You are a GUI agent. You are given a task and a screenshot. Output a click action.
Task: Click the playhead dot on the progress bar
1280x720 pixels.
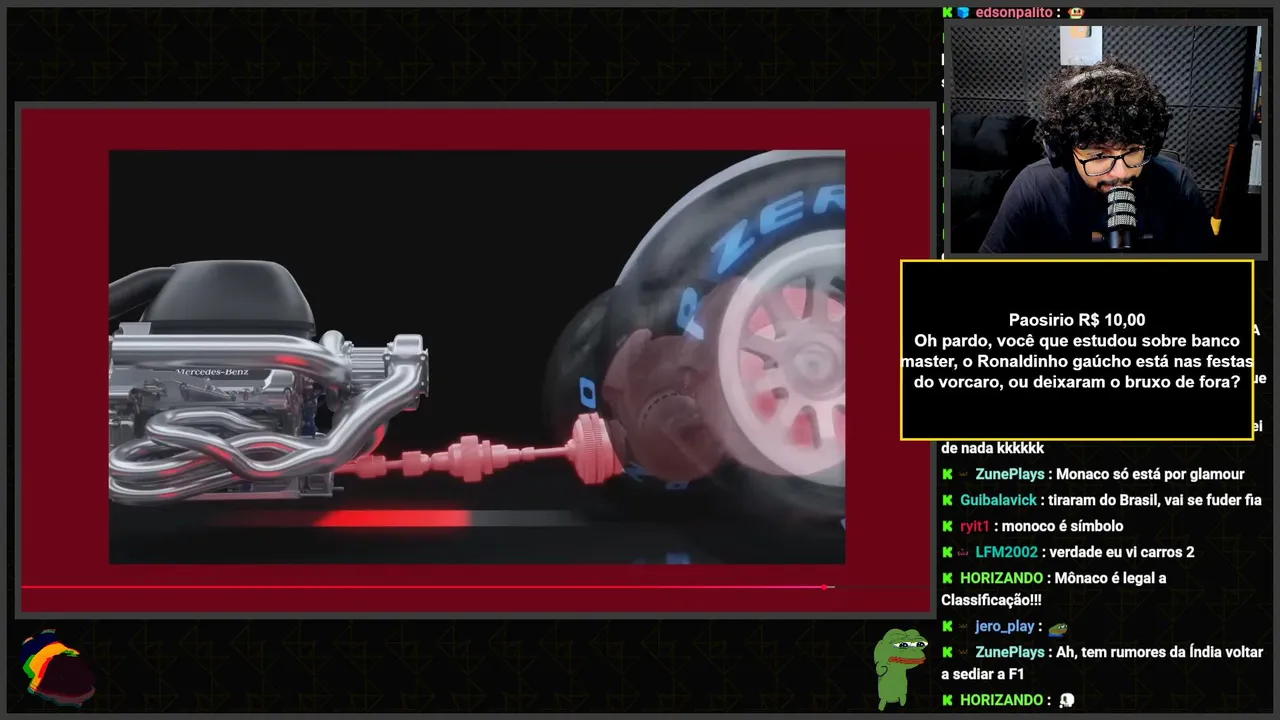pyautogui.click(x=825, y=587)
